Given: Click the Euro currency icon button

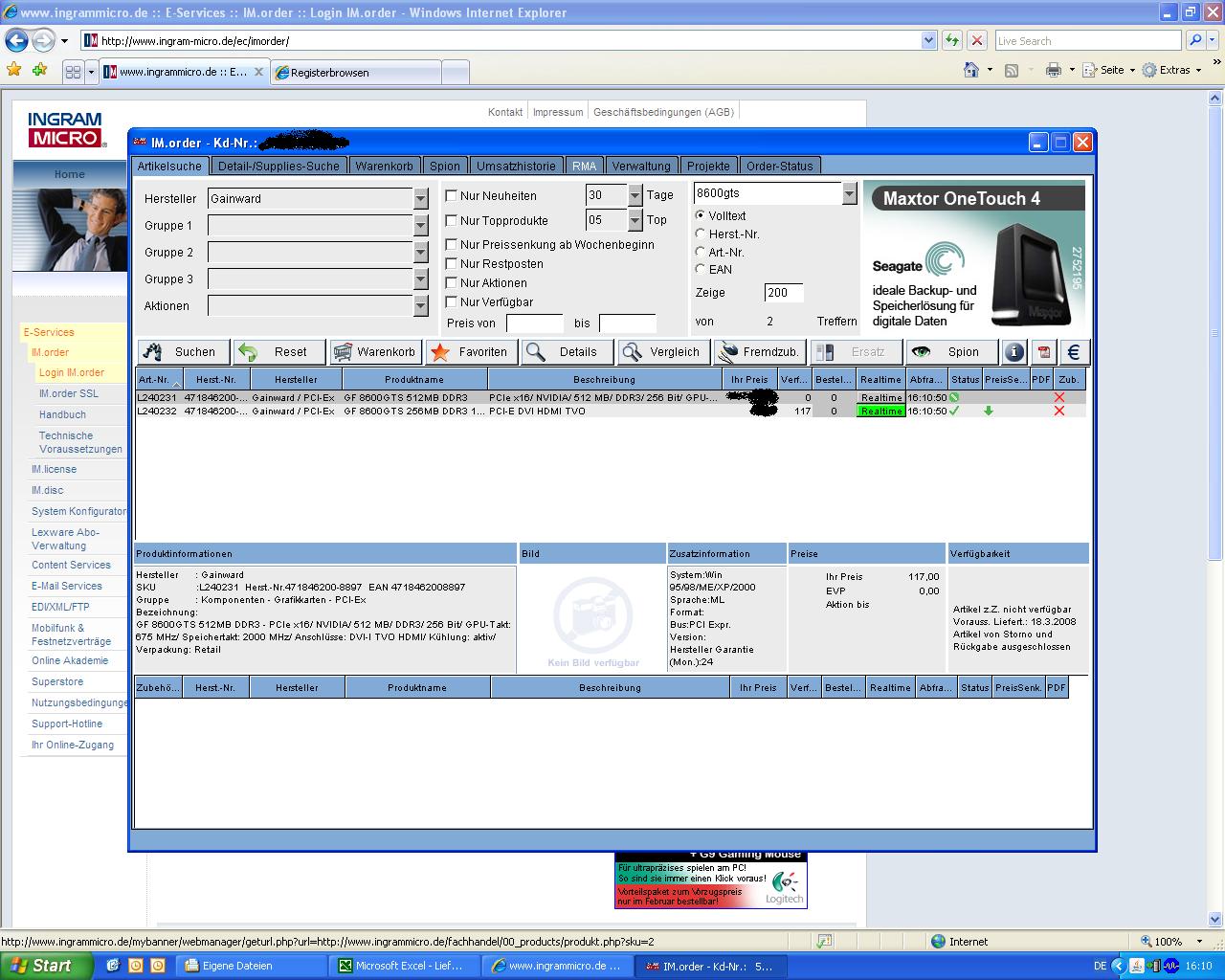Looking at the screenshot, I should (x=1074, y=352).
